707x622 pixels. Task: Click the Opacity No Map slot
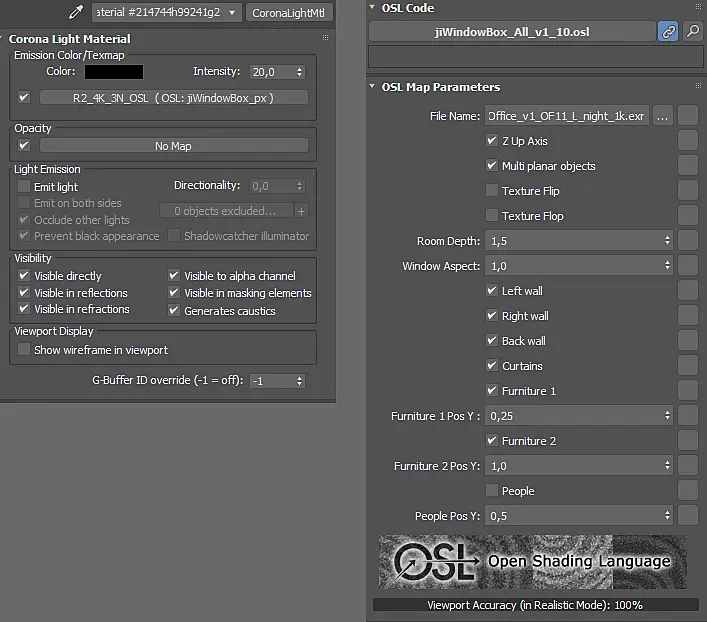[x=174, y=146]
